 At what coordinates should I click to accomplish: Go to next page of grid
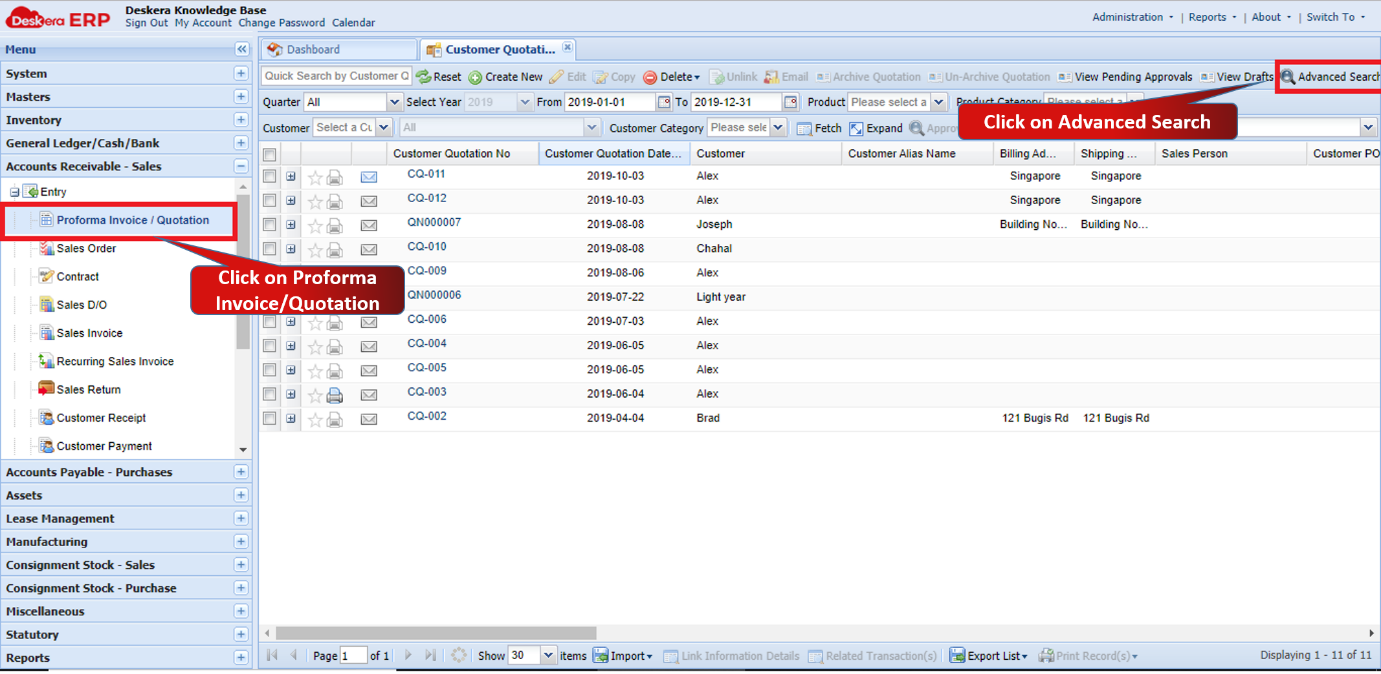408,655
